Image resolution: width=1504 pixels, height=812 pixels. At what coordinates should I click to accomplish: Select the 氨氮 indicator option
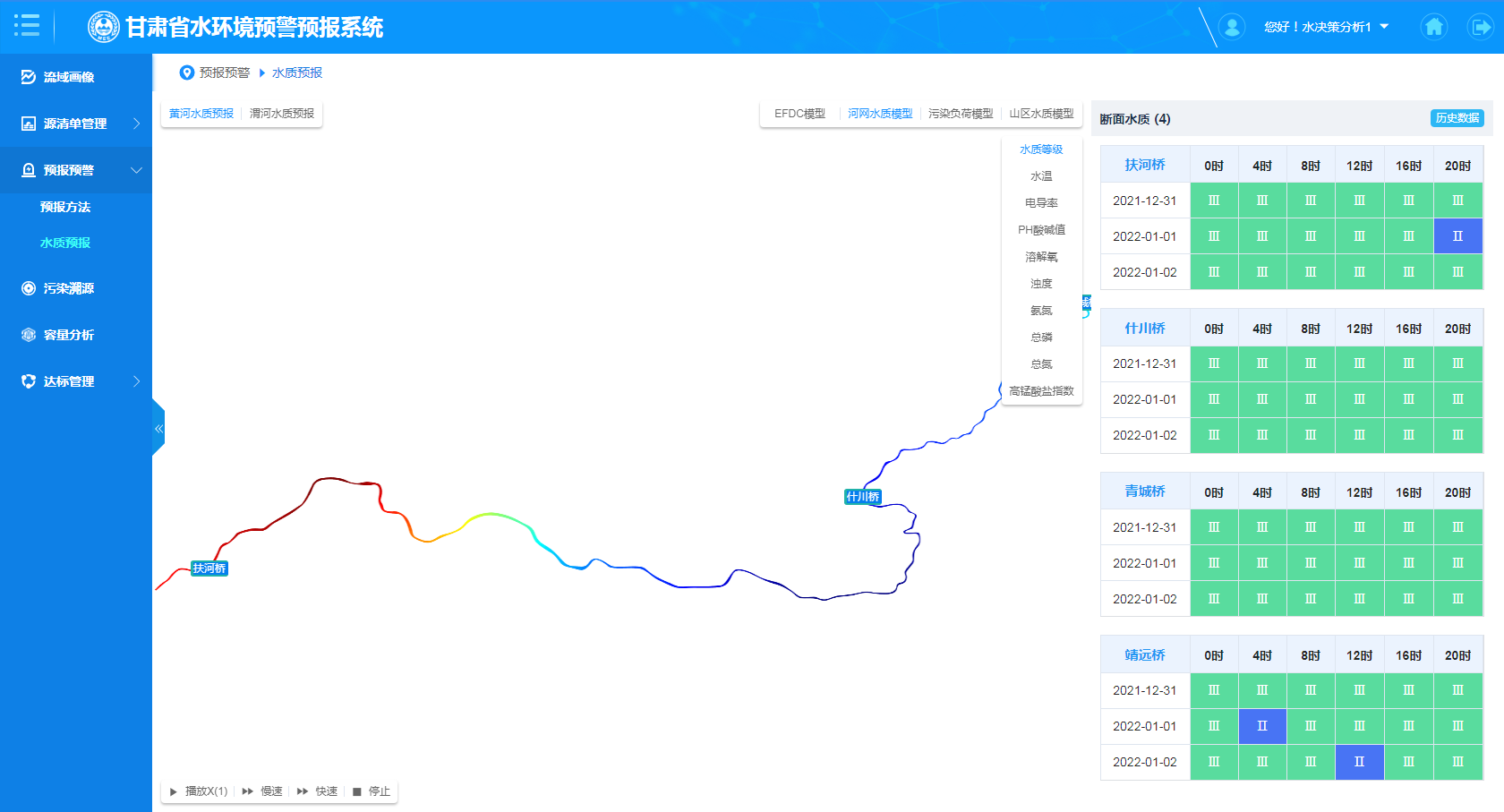(x=1041, y=311)
